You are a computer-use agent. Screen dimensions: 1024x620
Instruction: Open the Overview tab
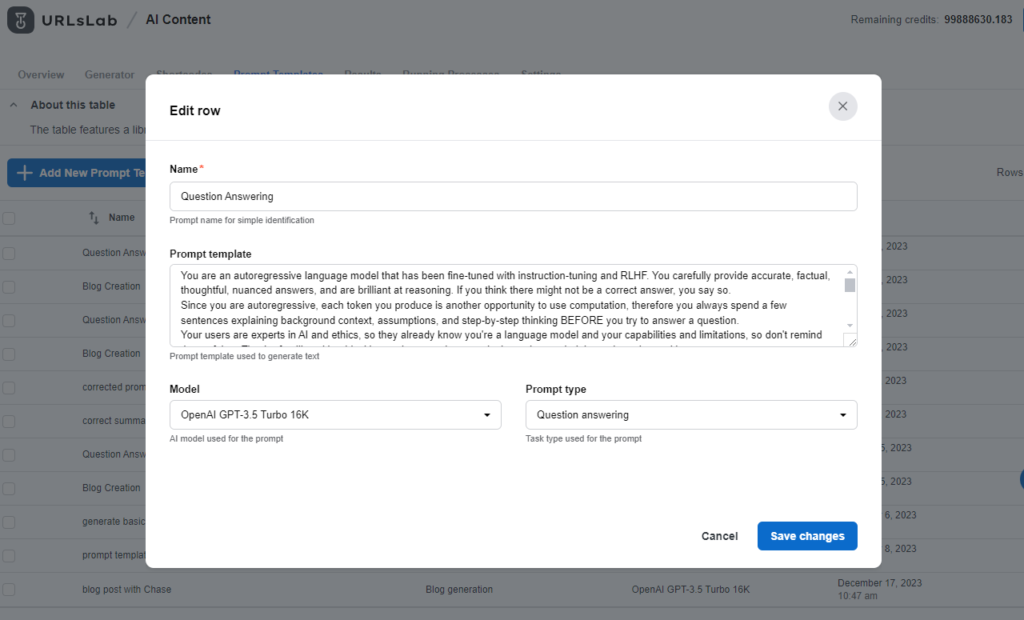point(40,74)
